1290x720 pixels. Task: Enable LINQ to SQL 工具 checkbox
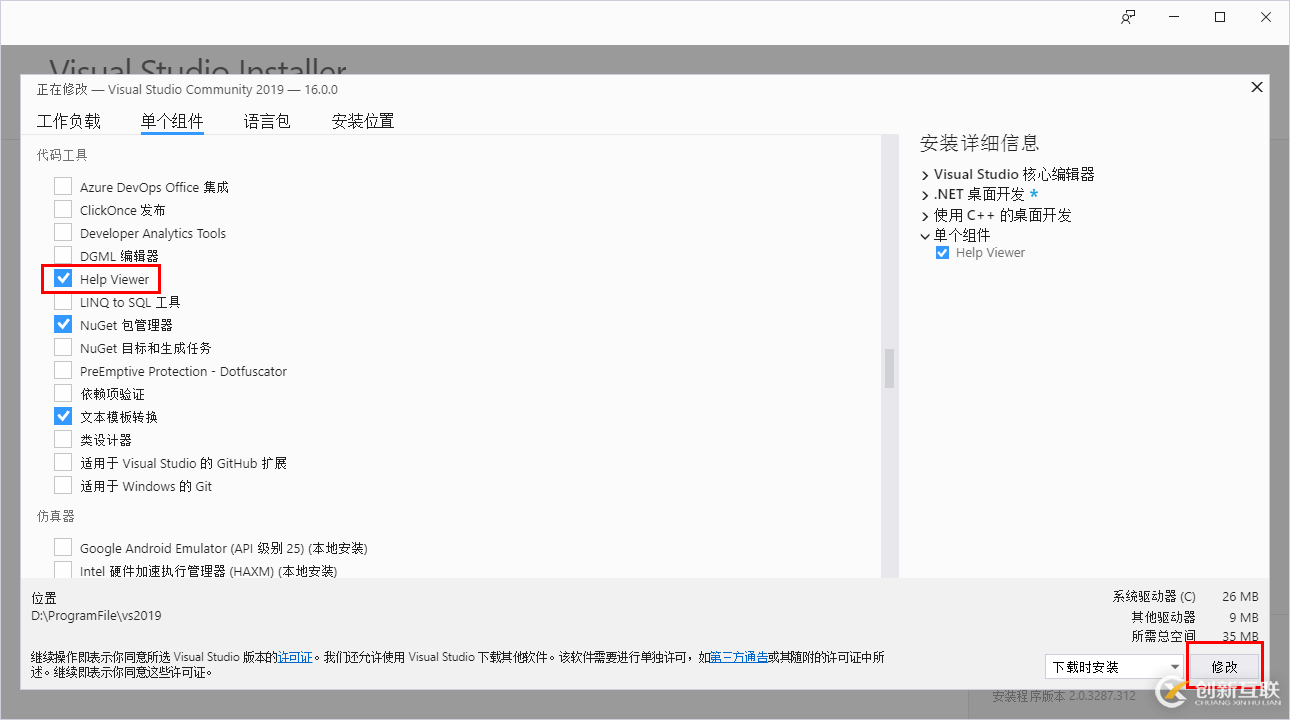(x=63, y=301)
